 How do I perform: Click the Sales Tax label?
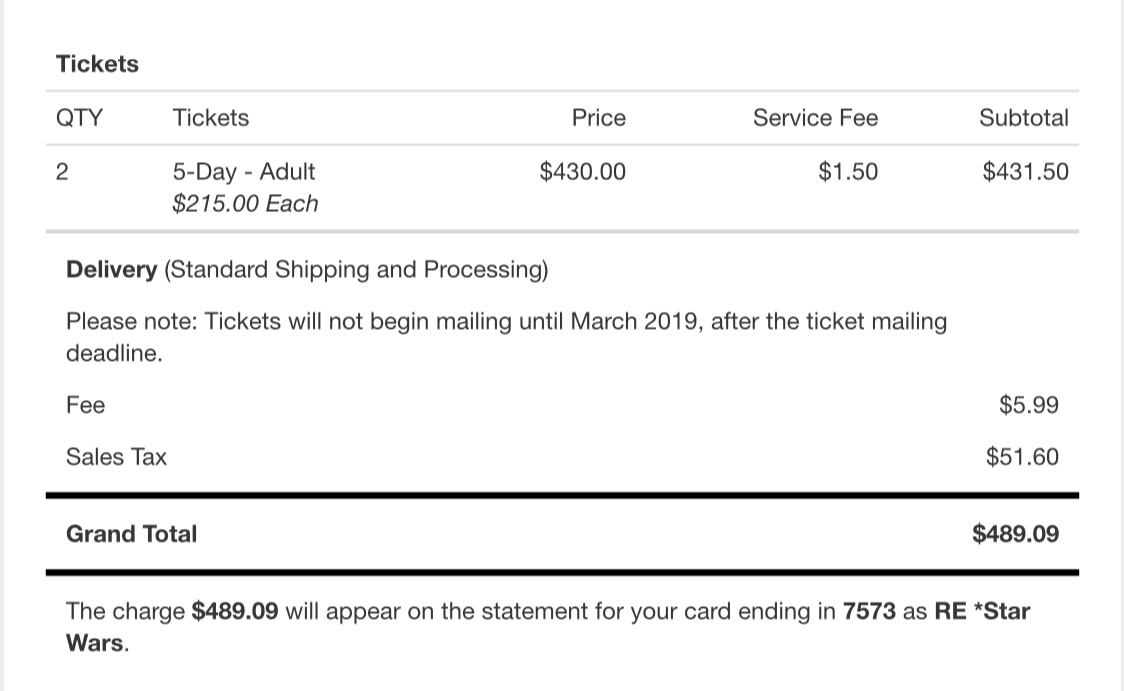(x=116, y=457)
